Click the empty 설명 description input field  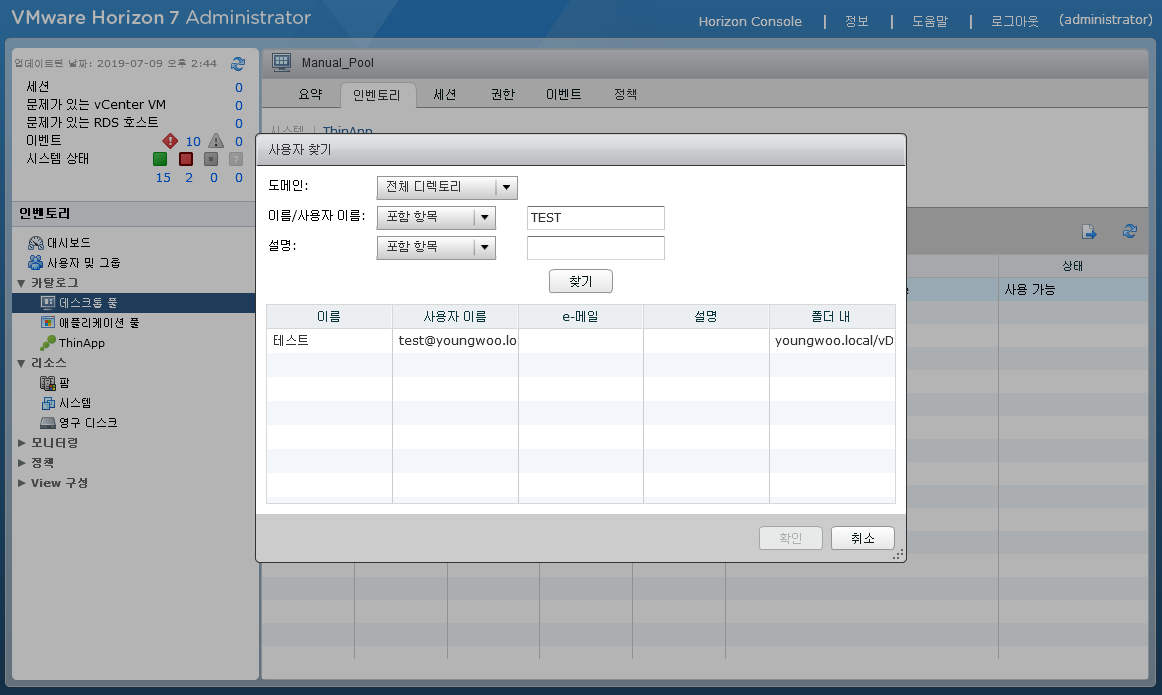point(596,247)
